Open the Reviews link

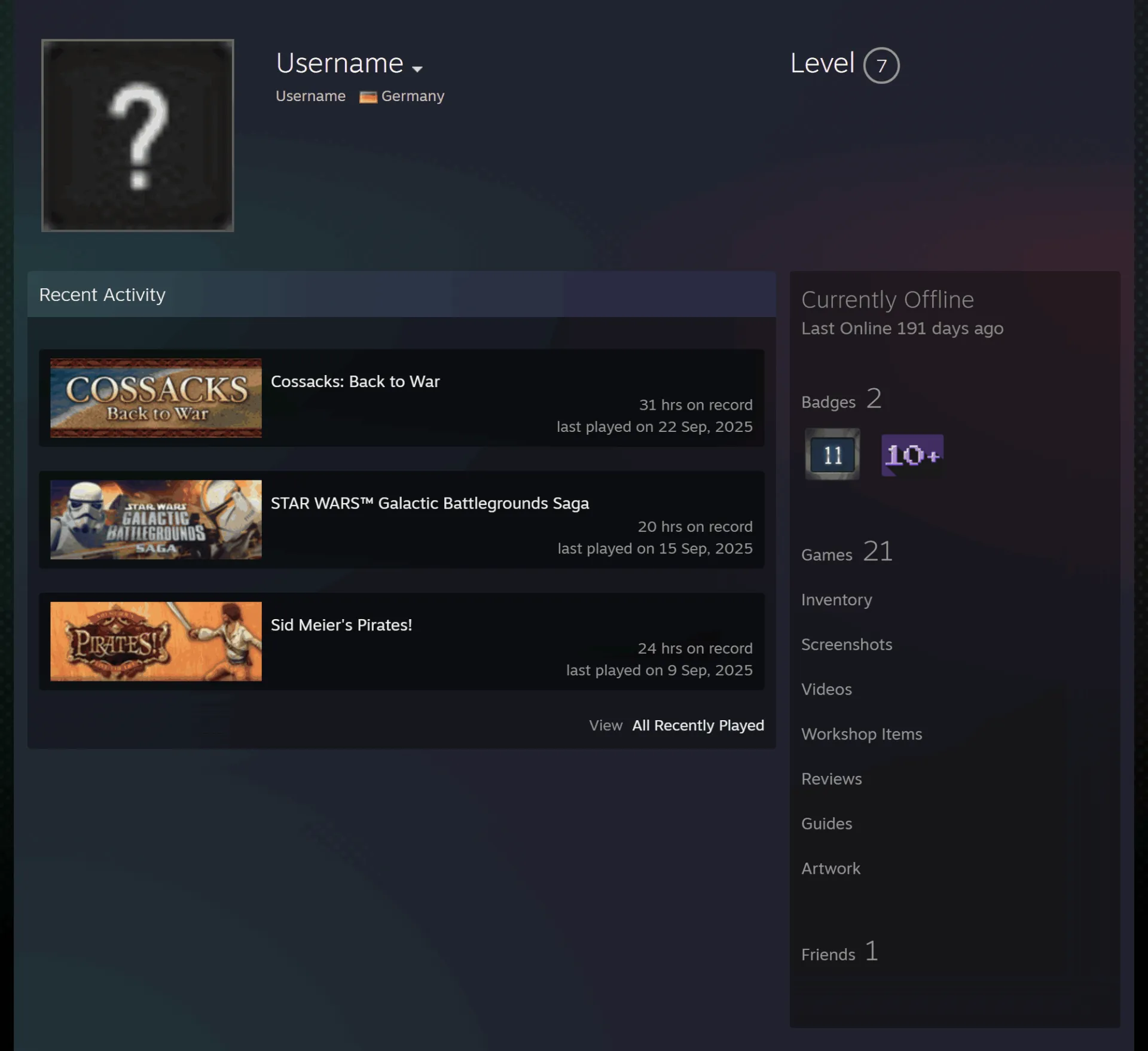coord(831,779)
